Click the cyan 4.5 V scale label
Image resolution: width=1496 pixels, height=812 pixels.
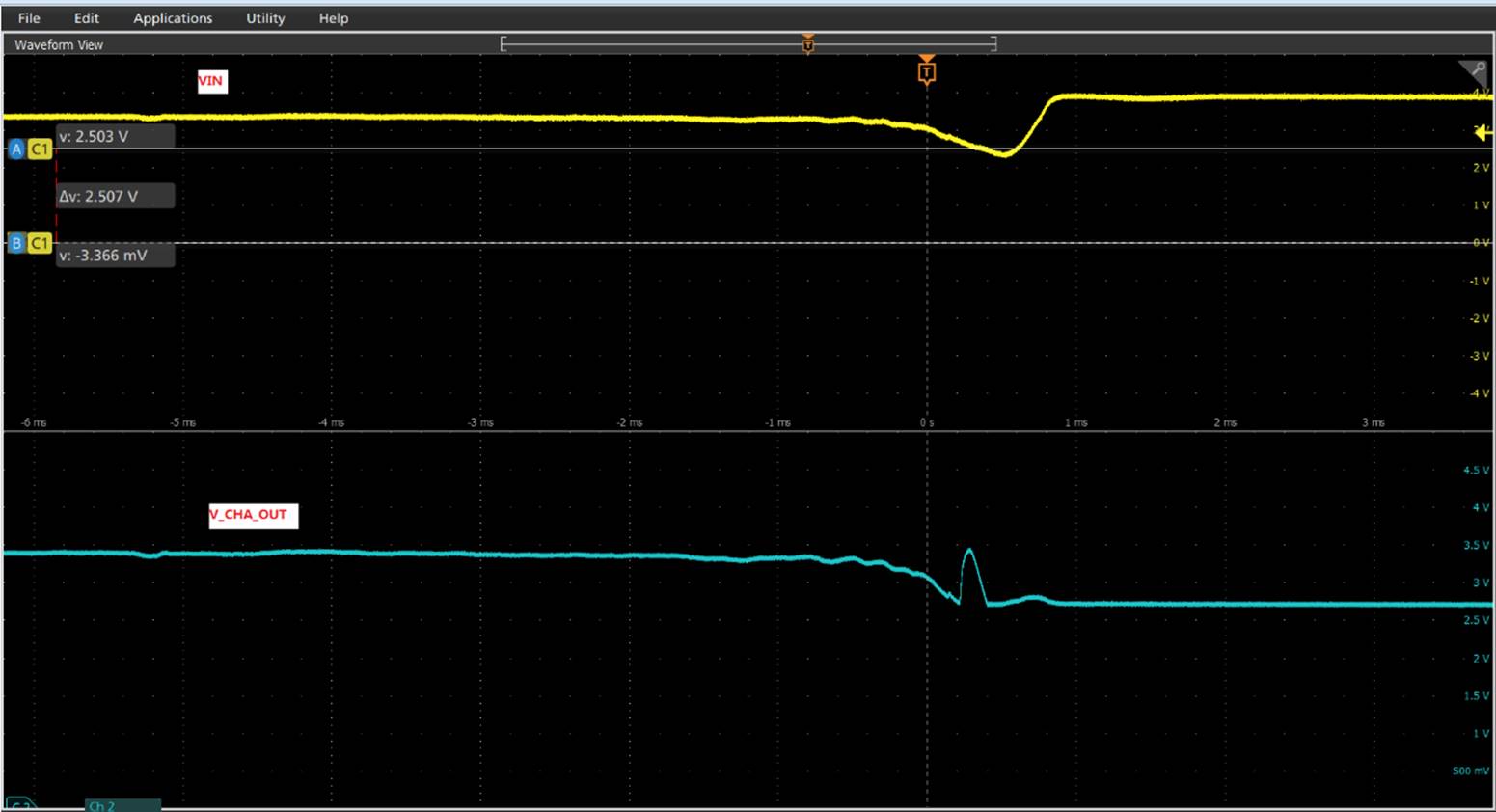coord(1477,471)
